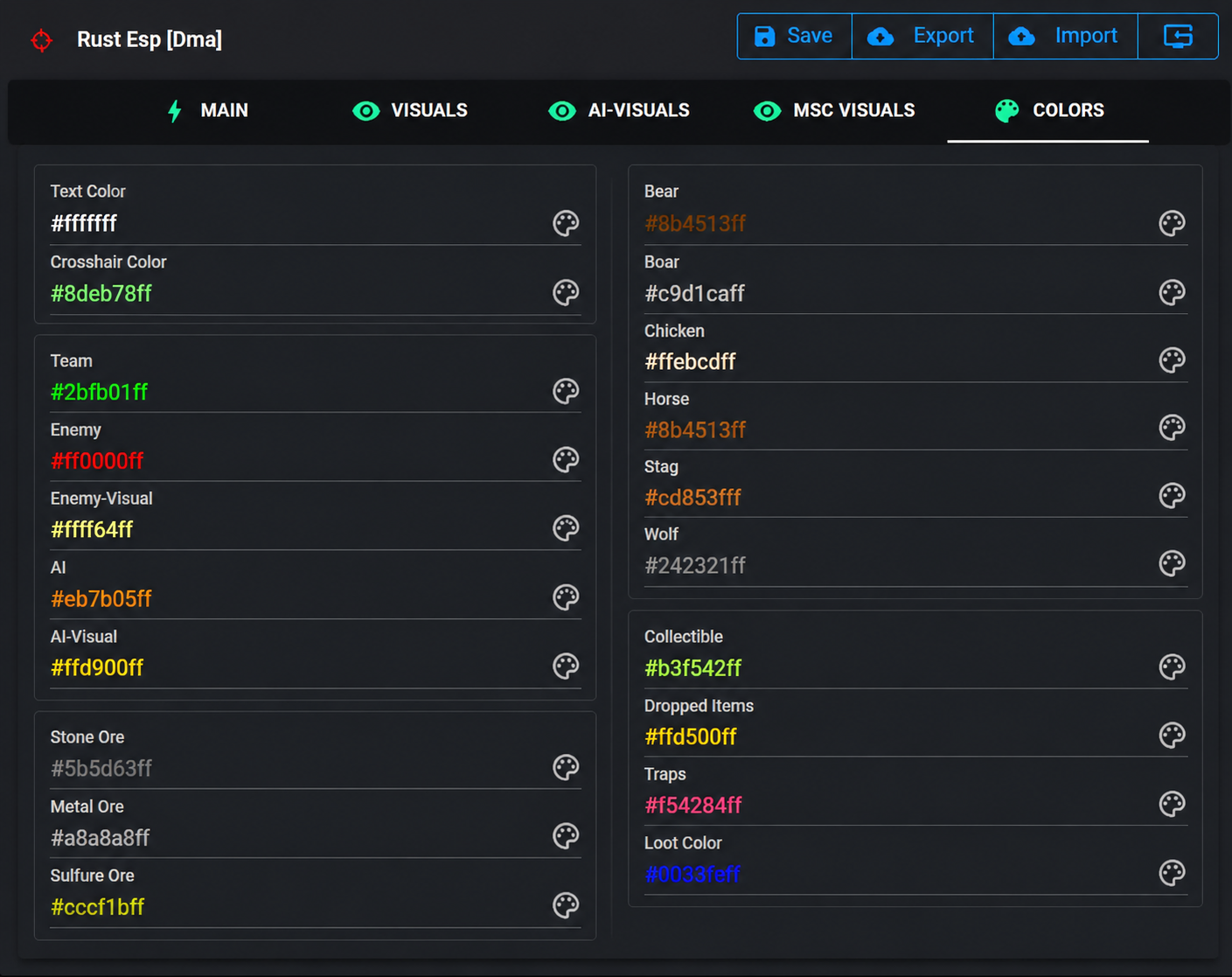Viewport: 1232px width, 977px height.
Task: Open the palette picker for AI-Visual
Action: point(566,666)
